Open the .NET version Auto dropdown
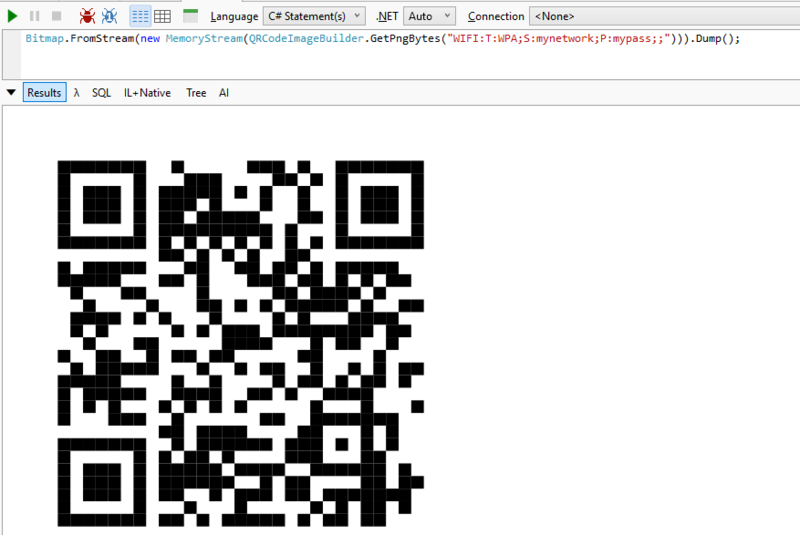 [x=429, y=16]
